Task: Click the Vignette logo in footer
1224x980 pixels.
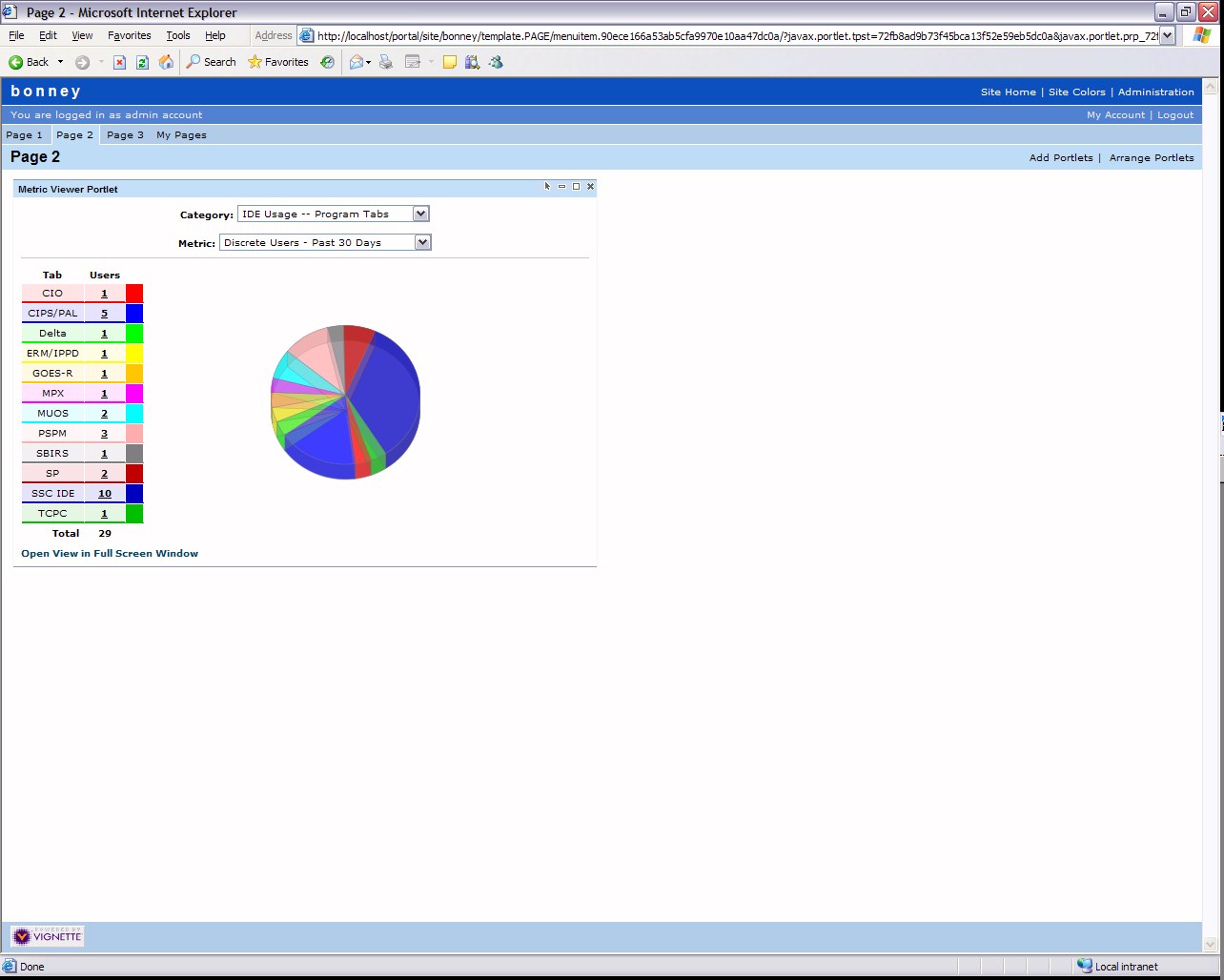Action: [x=48, y=936]
